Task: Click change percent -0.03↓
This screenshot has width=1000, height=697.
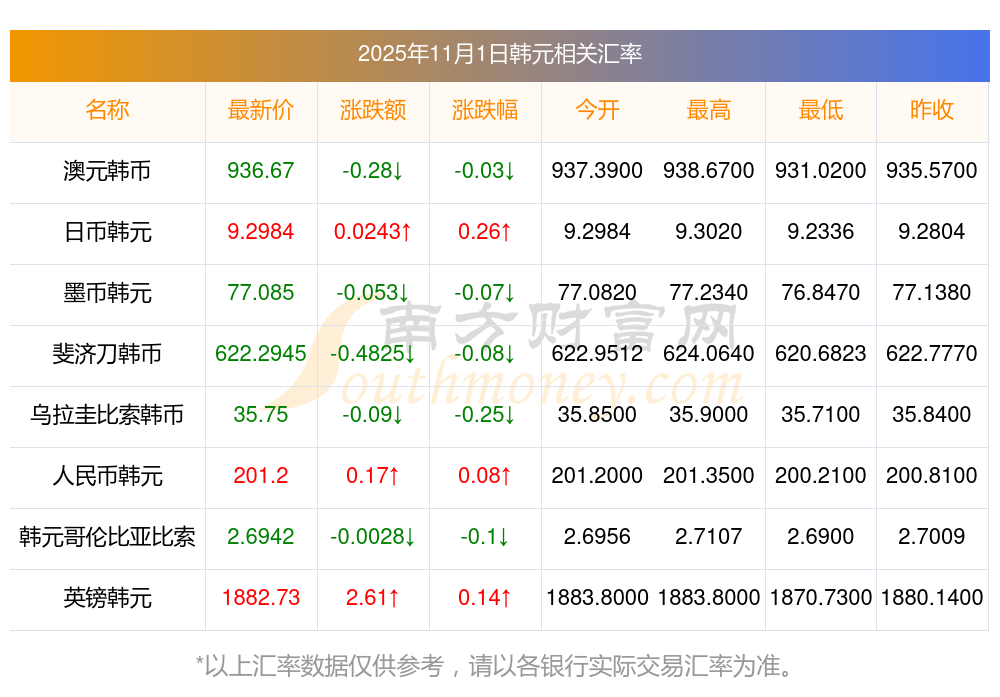Action: [485, 171]
